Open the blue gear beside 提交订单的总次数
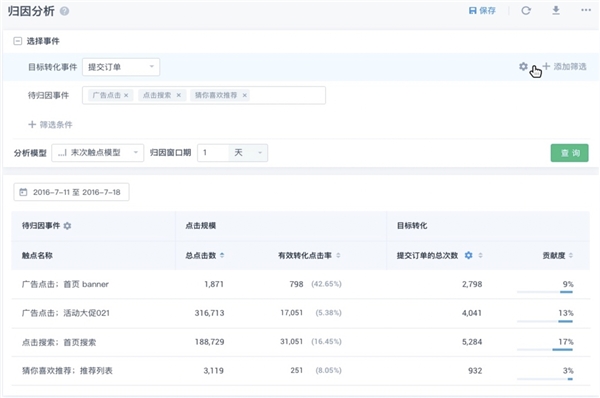Viewport: 600px width, 398px height. point(468,255)
